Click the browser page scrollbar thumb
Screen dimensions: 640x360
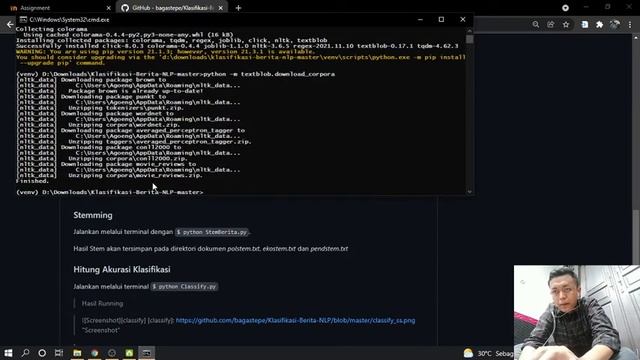click(x=636, y=237)
